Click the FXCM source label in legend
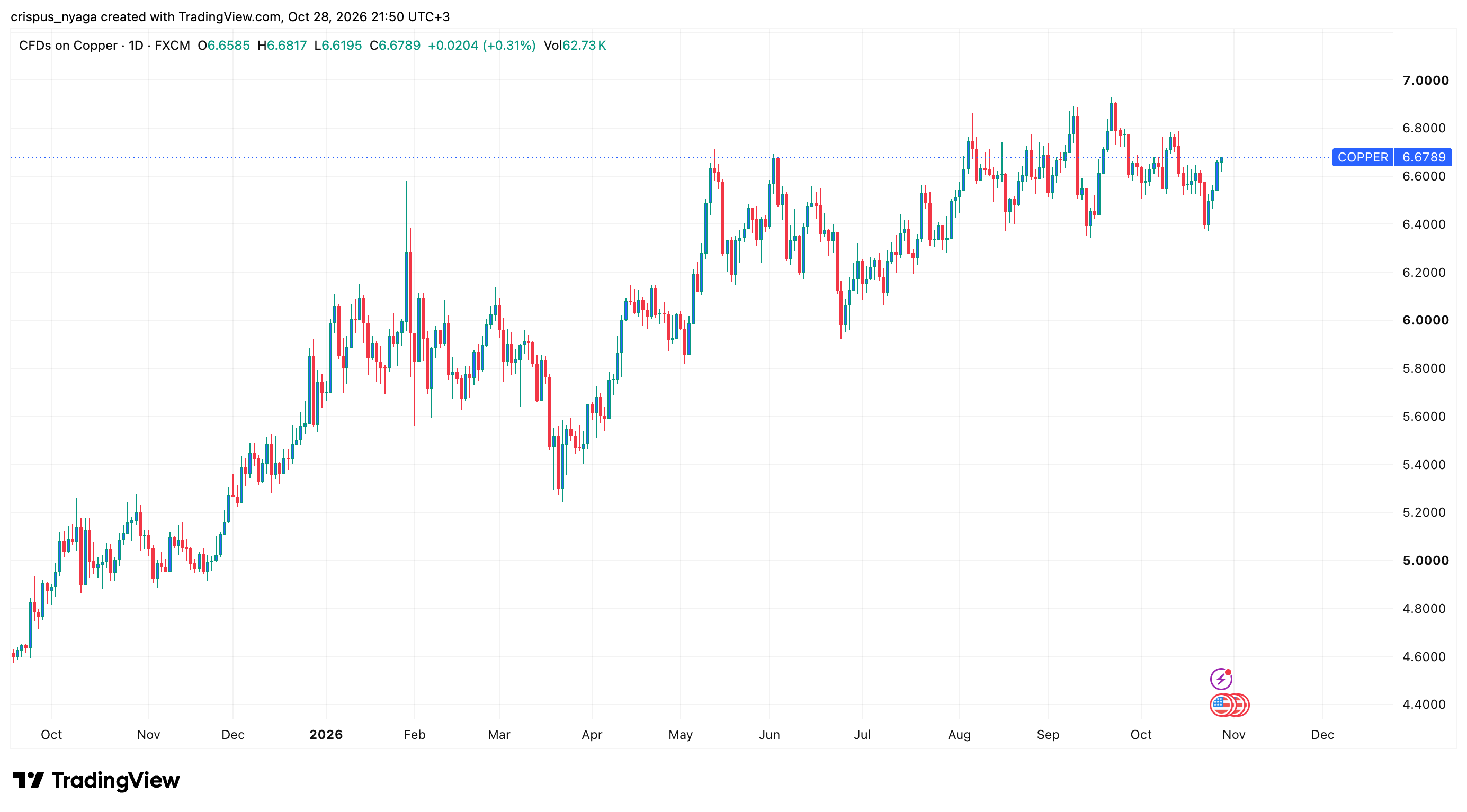This screenshot has height=812, width=1467. [x=172, y=46]
